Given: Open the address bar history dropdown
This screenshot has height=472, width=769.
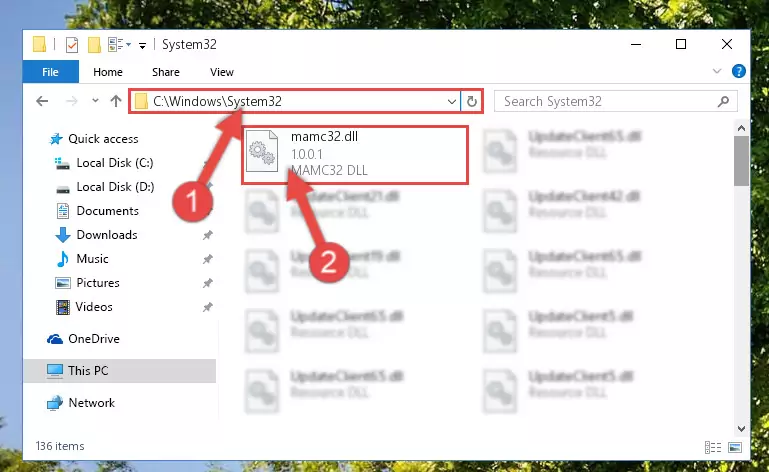Looking at the screenshot, I should [x=452, y=102].
